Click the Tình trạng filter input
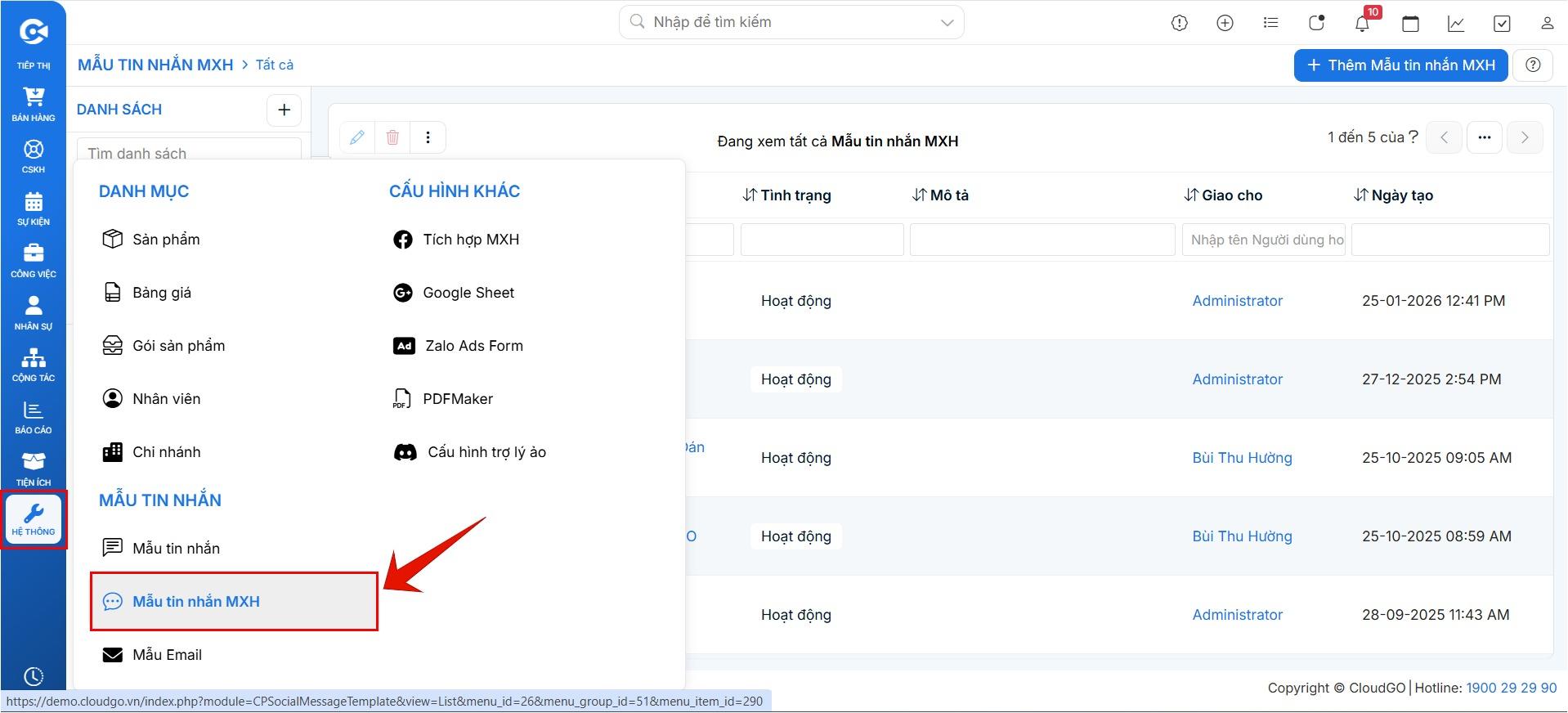Screen dimensions: 1568x713 [822, 240]
